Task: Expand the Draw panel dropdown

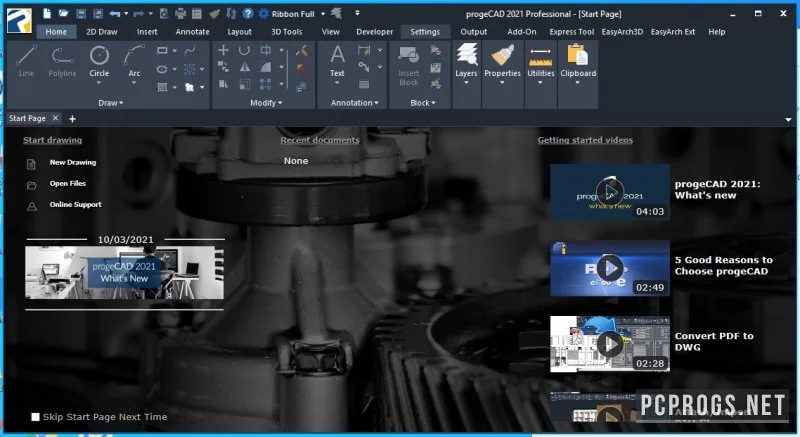Action: click(x=111, y=103)
